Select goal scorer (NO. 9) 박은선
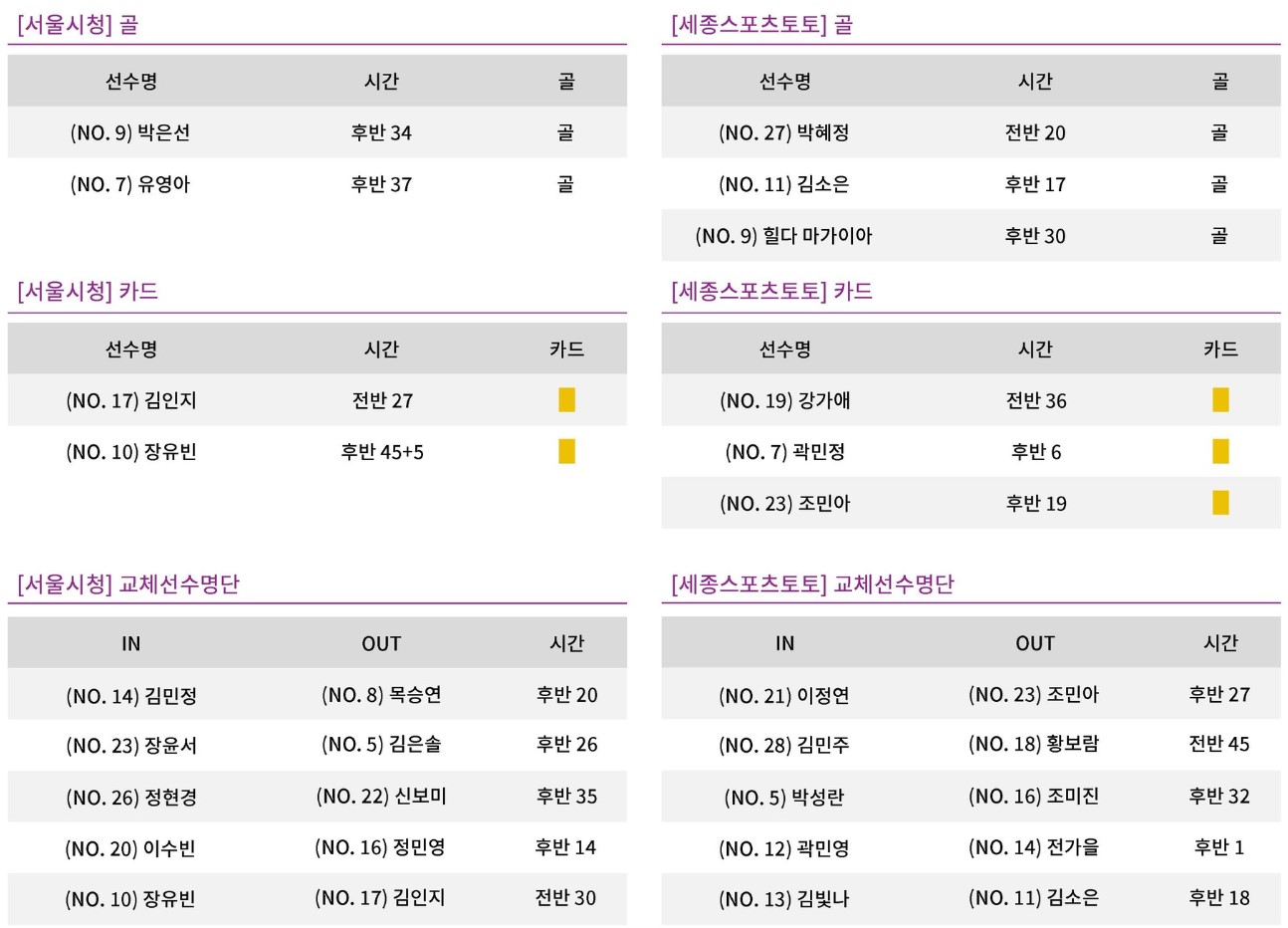1288x928 pixels. [130, 132]
